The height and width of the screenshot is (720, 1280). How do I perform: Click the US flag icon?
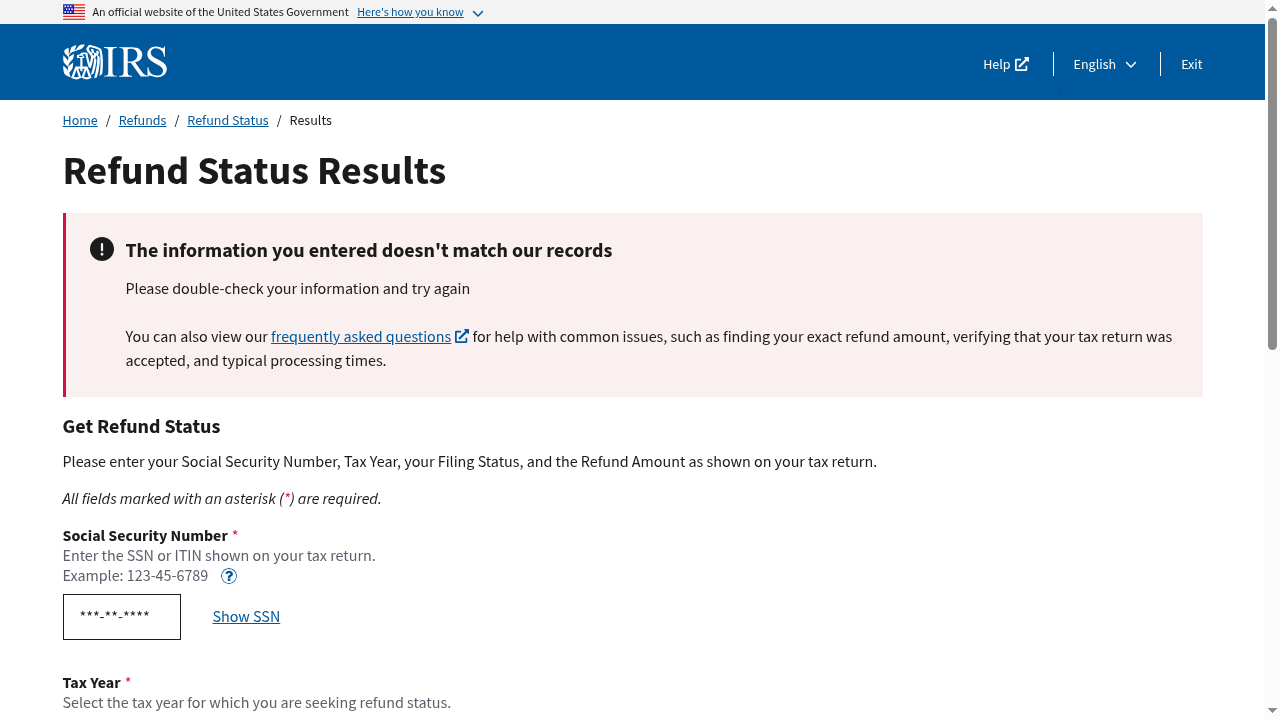point(73,12)
